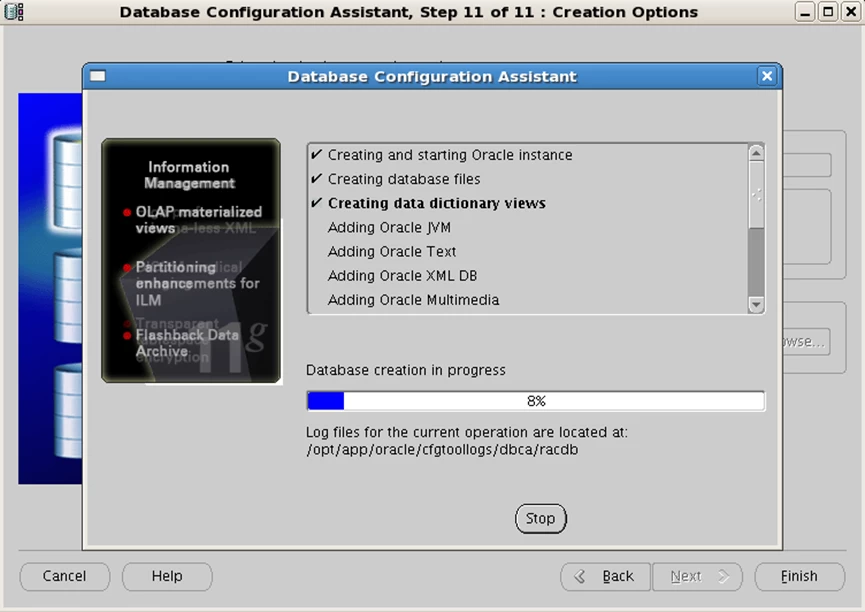Click the Stop button
865x612 pixels.
point(540,518)
